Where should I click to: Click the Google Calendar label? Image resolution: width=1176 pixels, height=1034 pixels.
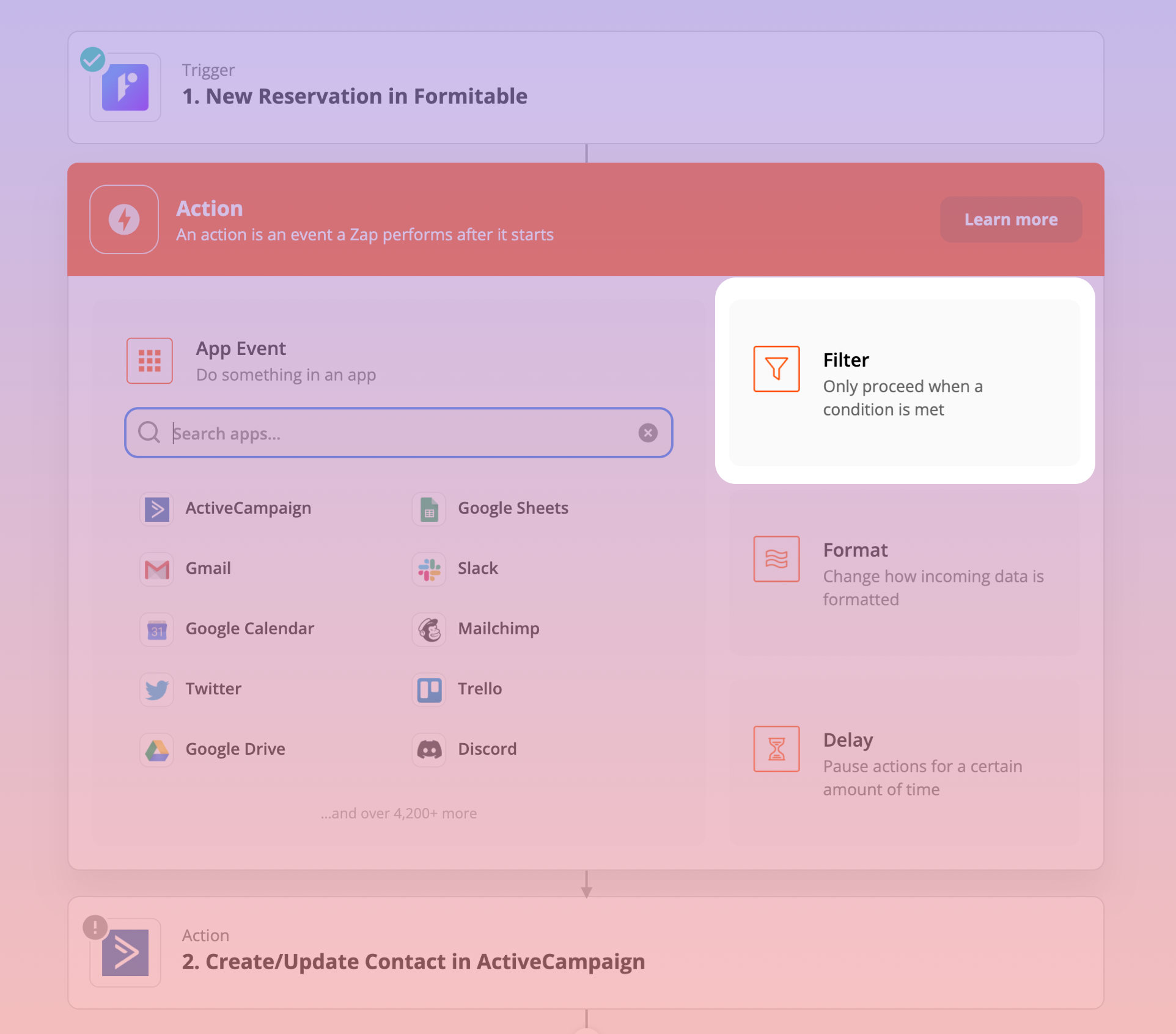[249, 628]
